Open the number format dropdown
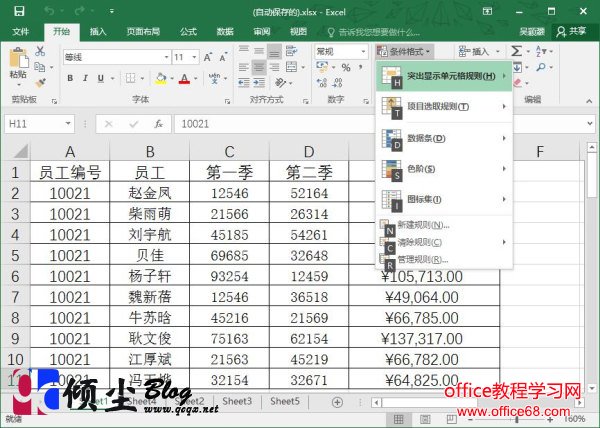This screenshot has height=428, width=600. [x=363, y=51]
